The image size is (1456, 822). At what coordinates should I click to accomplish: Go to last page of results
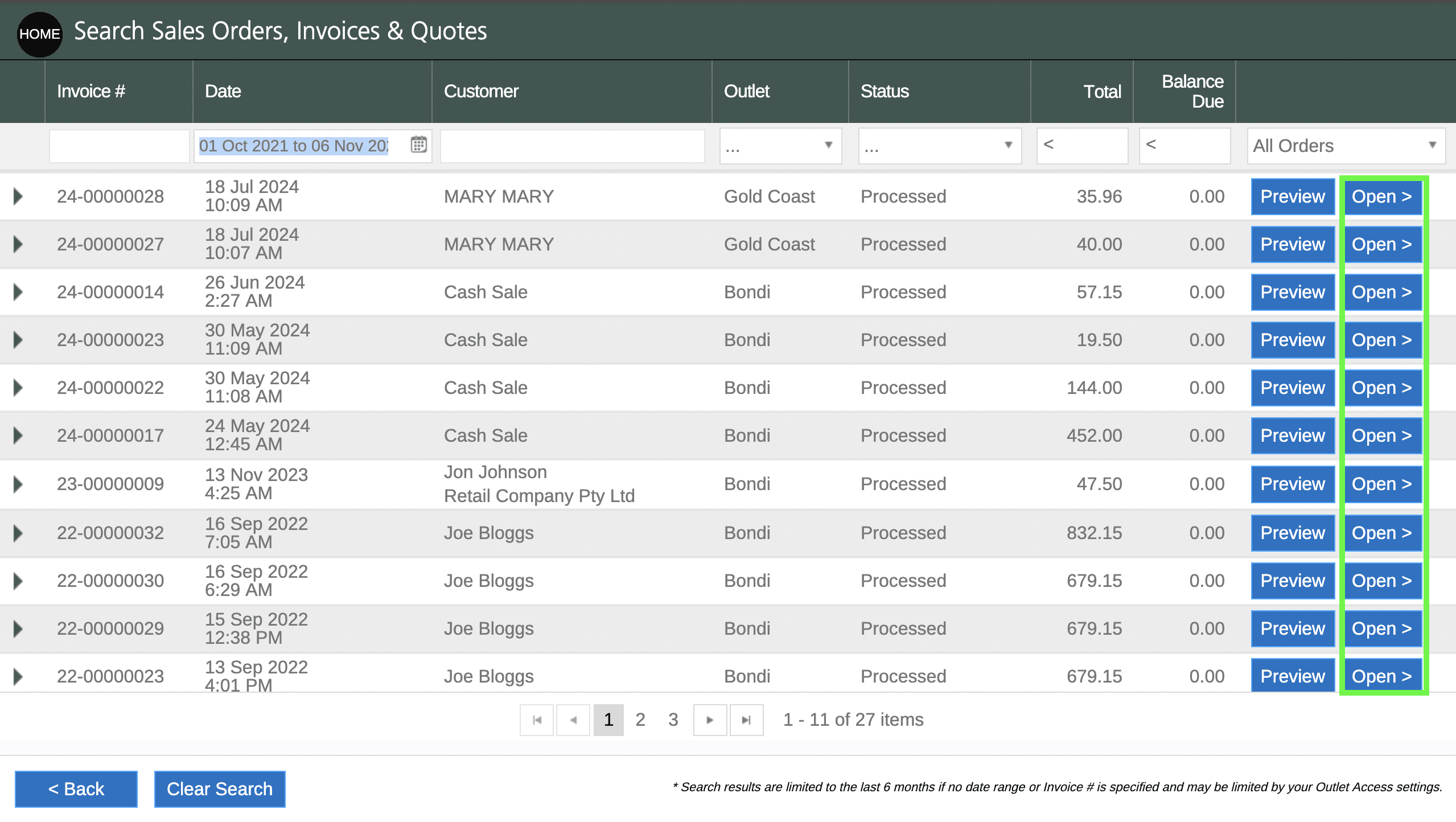click(746, 720)
